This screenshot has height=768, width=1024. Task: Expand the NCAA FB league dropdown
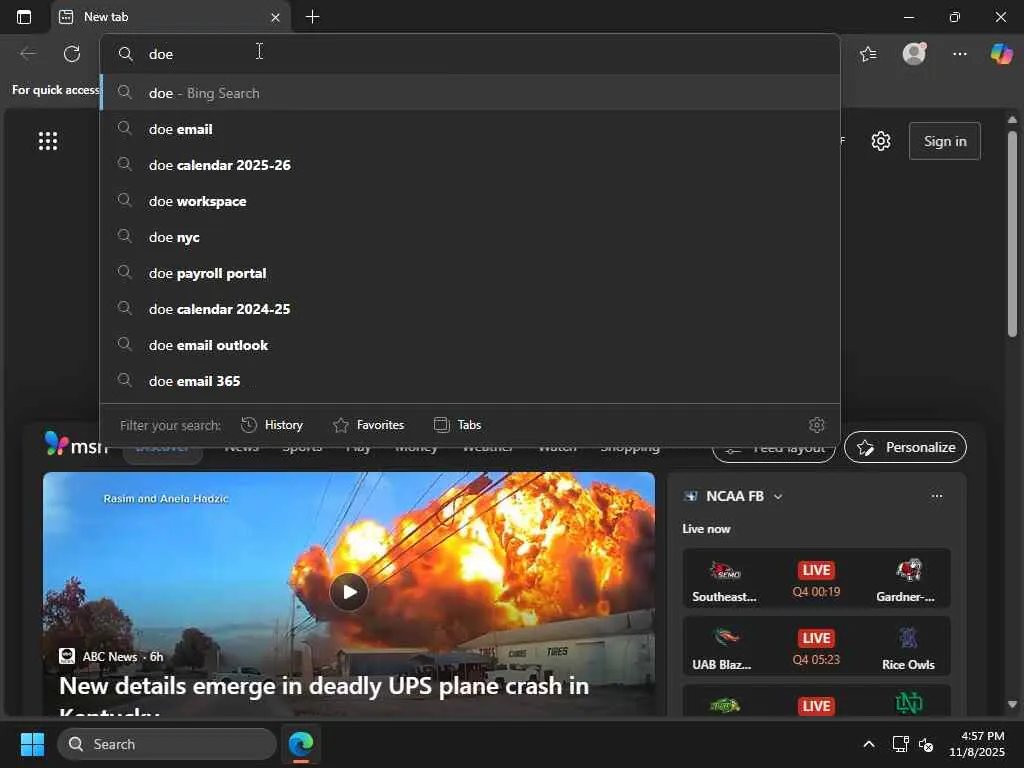point(778,496)
